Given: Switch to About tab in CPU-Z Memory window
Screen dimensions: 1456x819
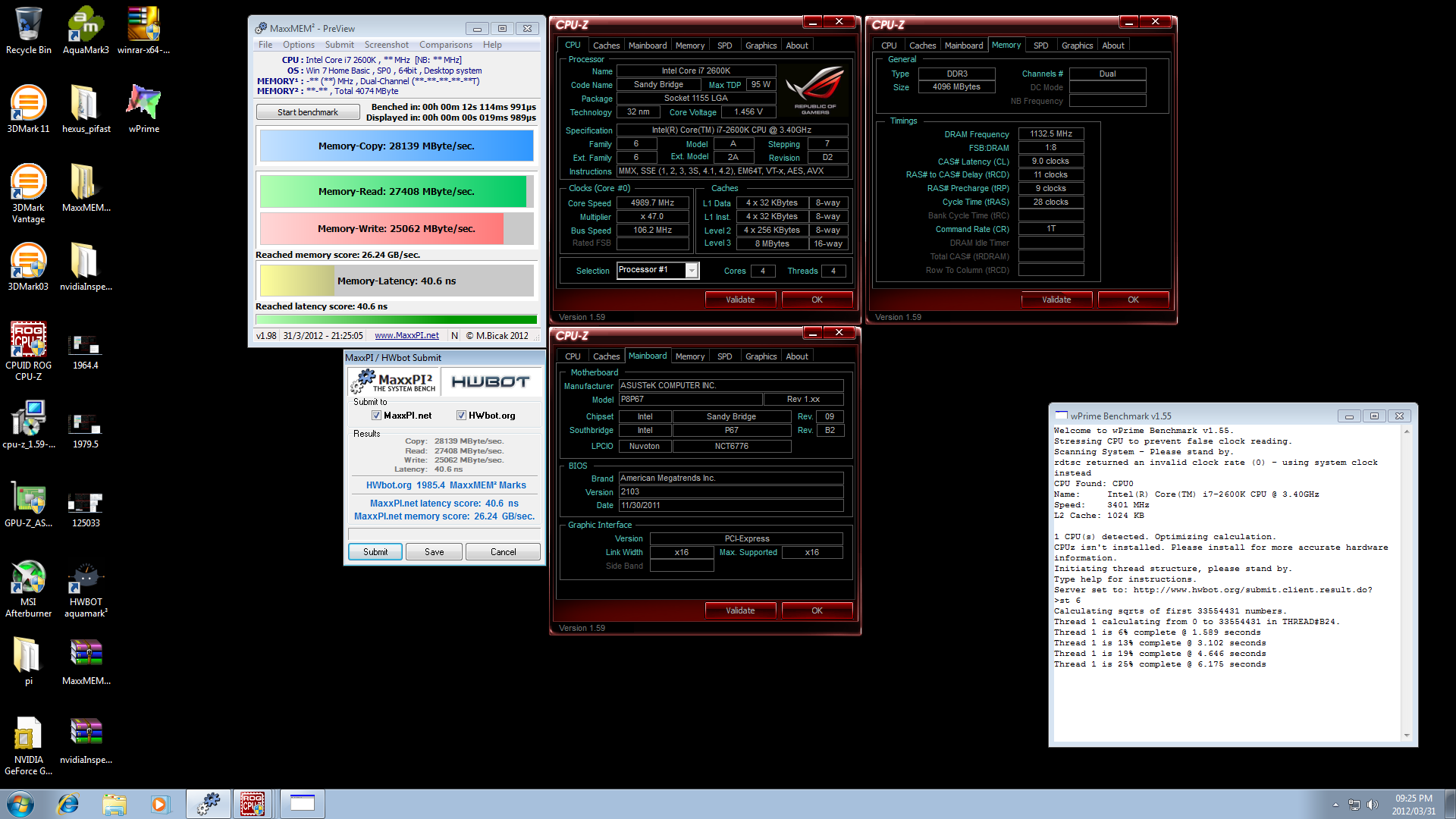Looking at the screenshot, I should [1112, 45].
